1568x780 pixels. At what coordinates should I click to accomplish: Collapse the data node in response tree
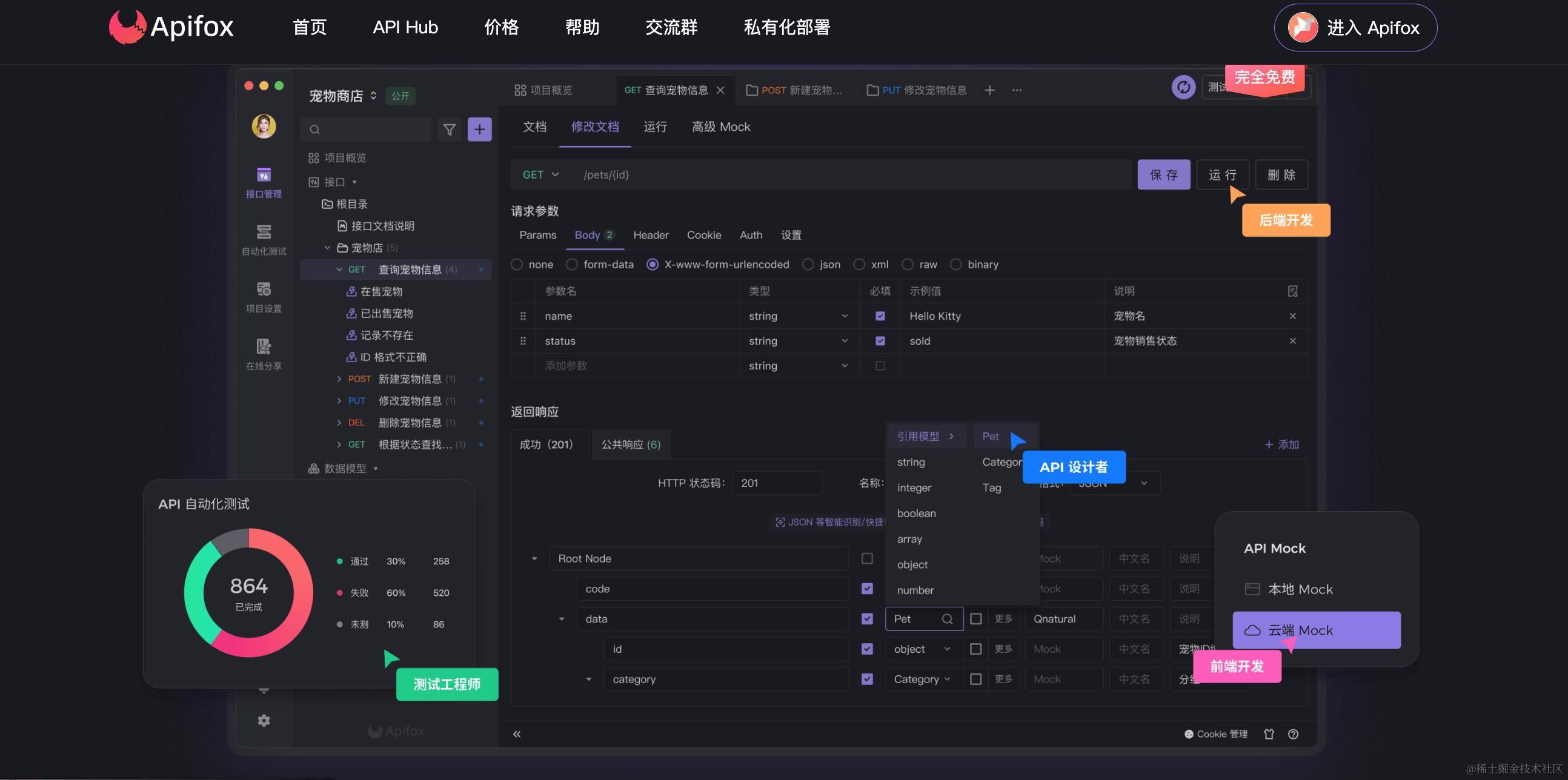561,619
